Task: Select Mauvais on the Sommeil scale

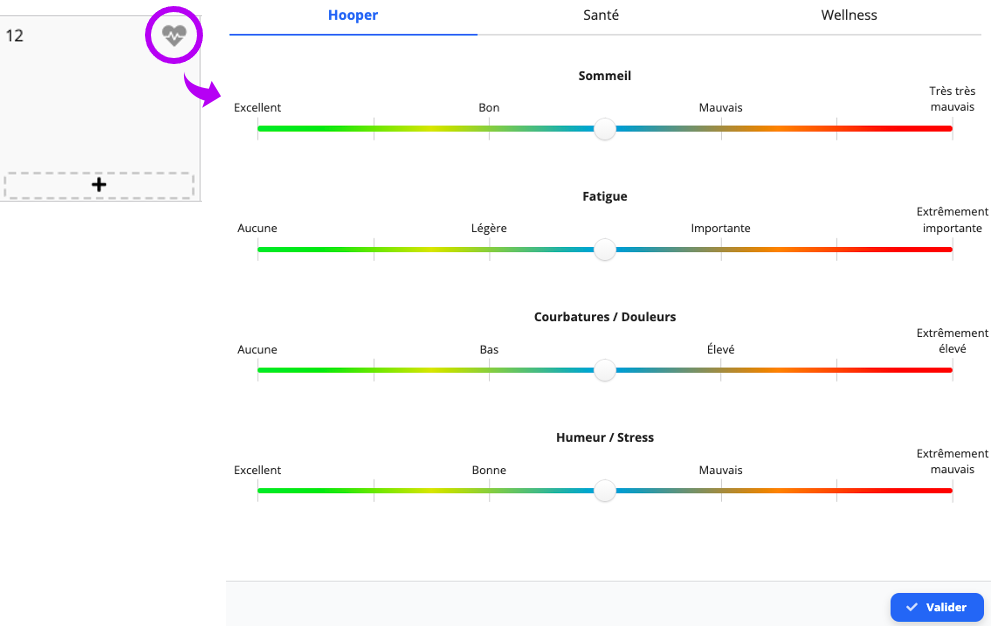Action: 721,108
